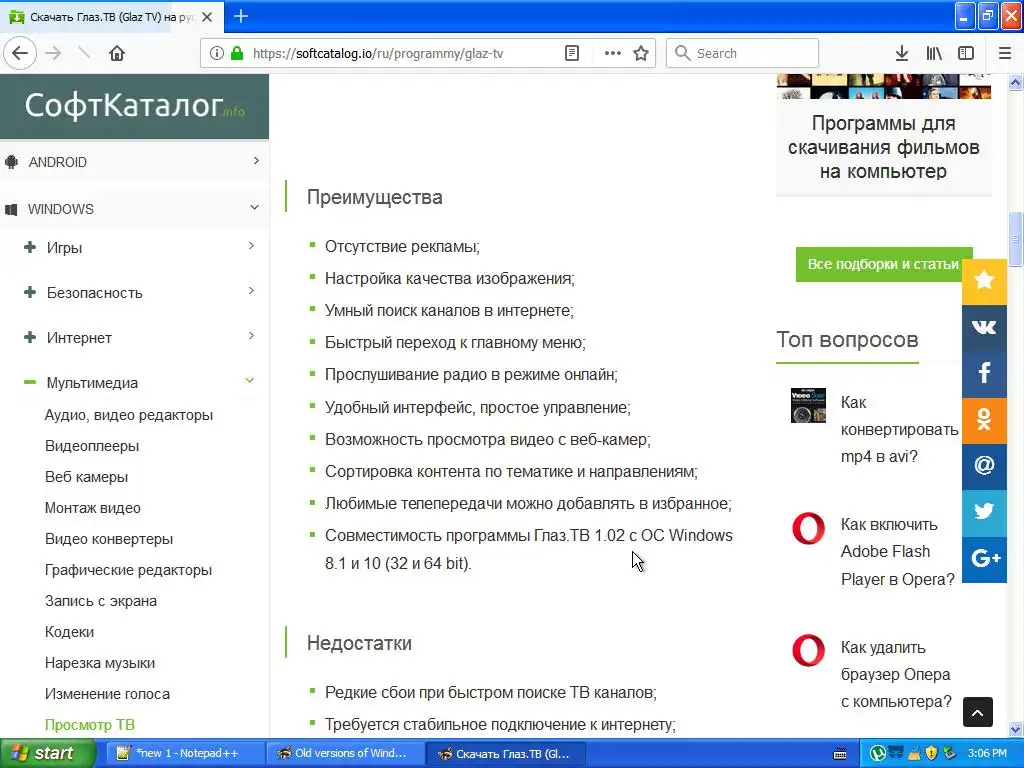Open Монтаж видео category
The image size is (1024, 768).
tap(93, 508)
